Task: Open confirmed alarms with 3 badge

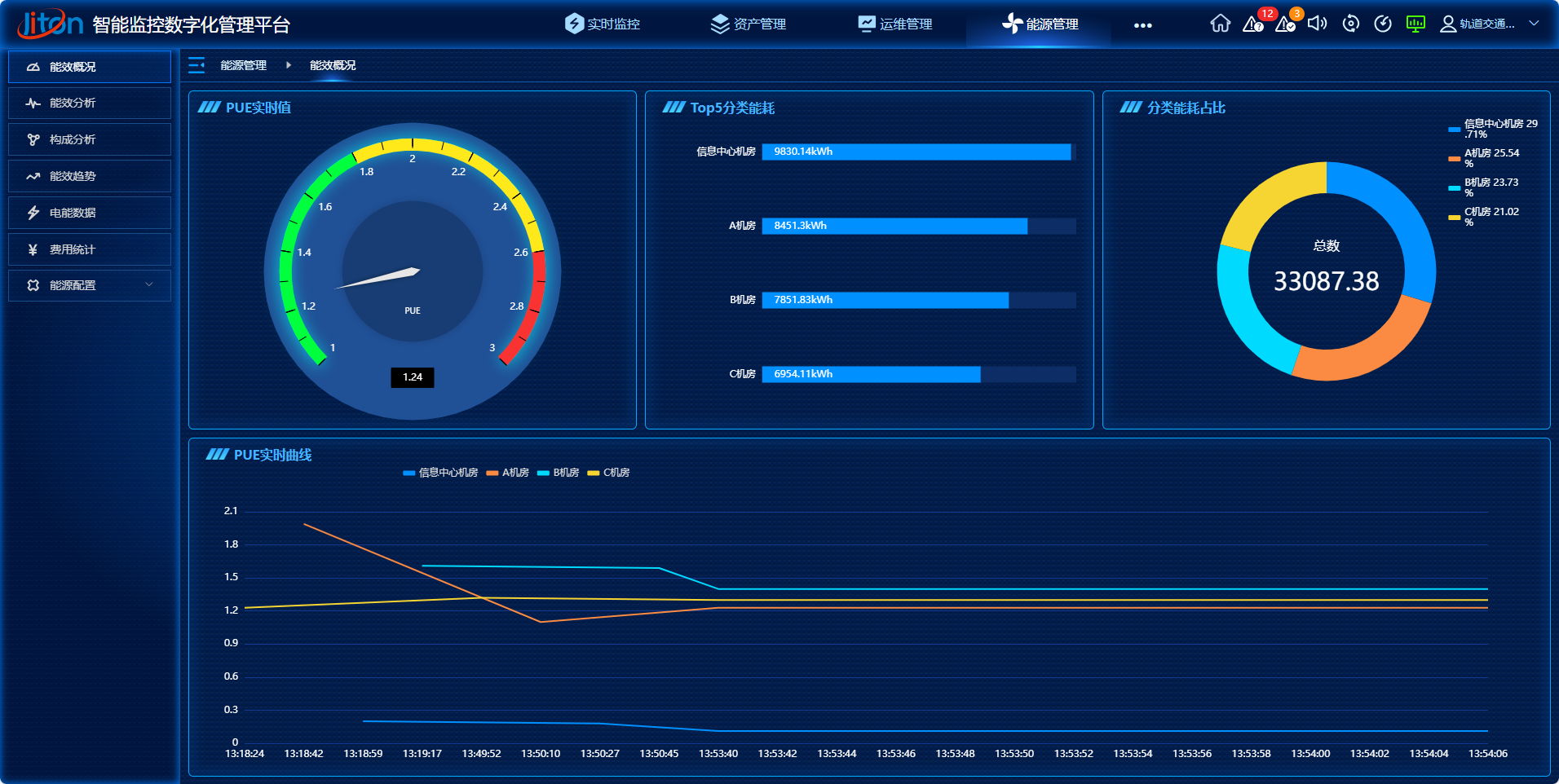Action: pyautogui.click(x=1285, y=24)
